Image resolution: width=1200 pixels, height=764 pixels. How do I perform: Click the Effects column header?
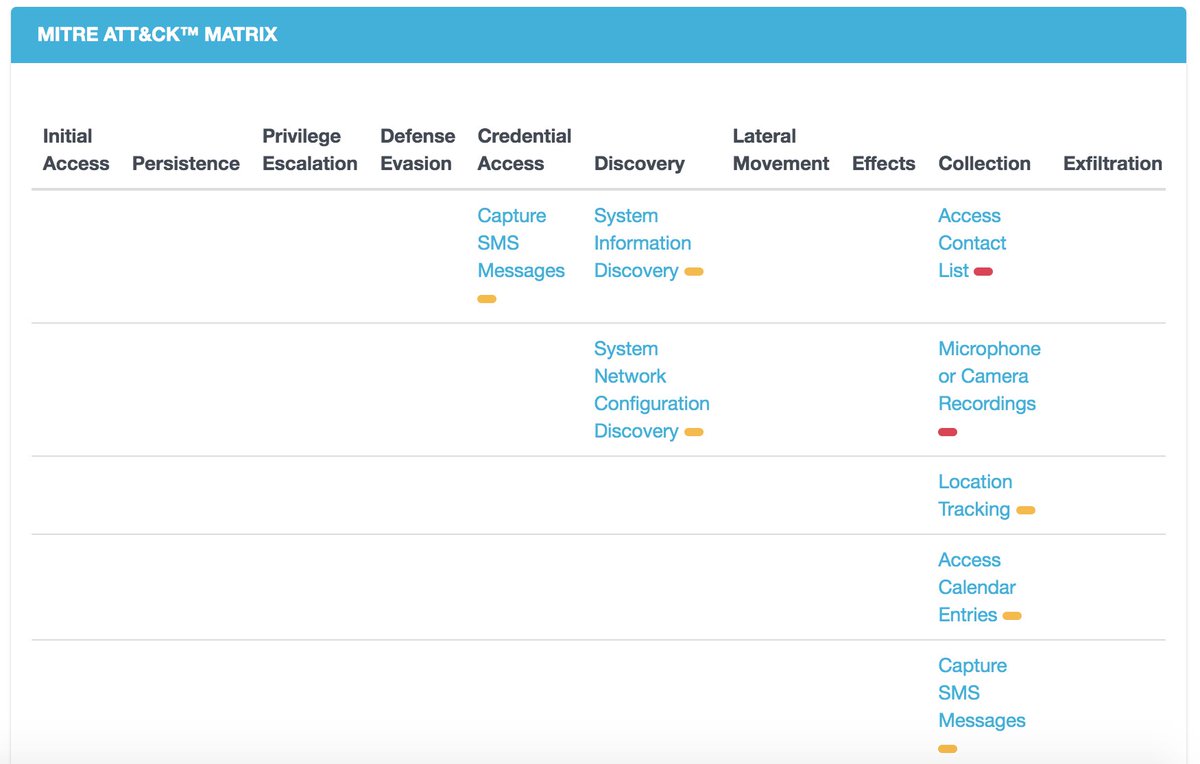pyautogui.click(x=884, y=163)
